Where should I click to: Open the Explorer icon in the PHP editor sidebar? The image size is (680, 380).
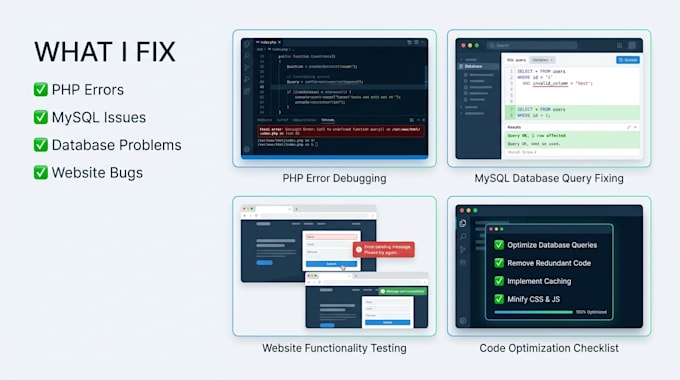pyautogui.click(x=247, y=44)
